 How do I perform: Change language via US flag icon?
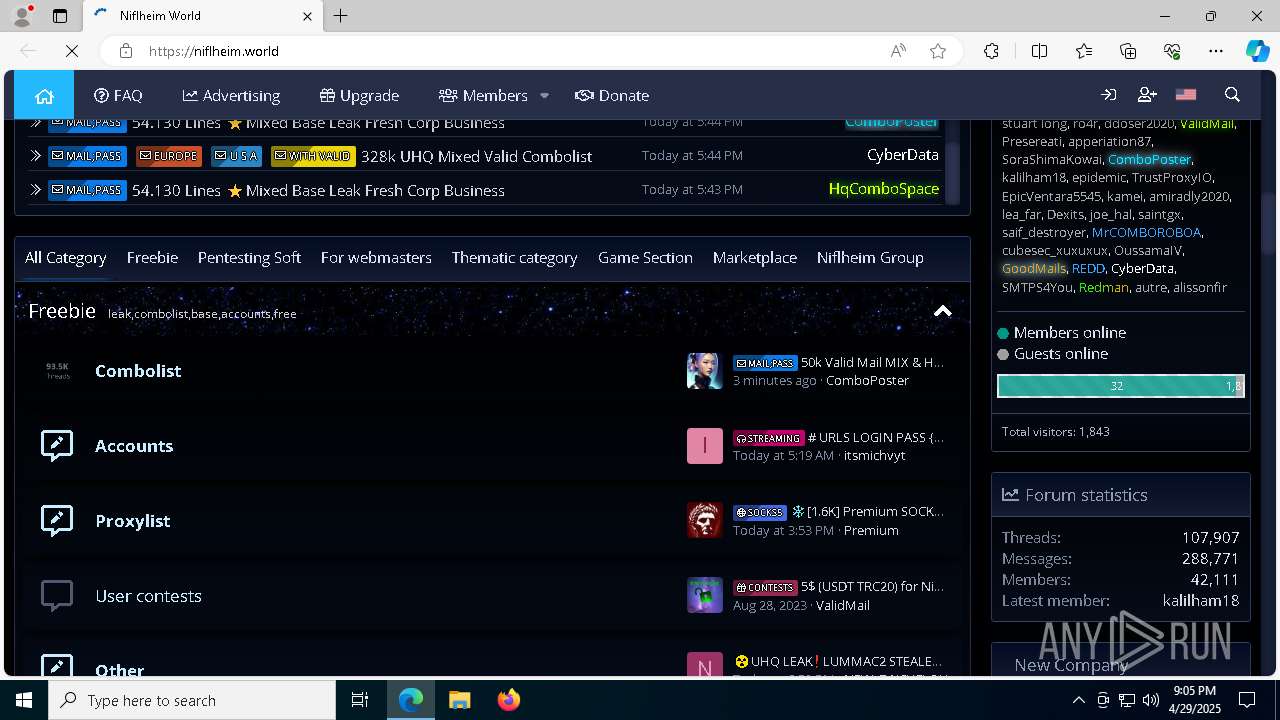click(x=1186, y=95)
